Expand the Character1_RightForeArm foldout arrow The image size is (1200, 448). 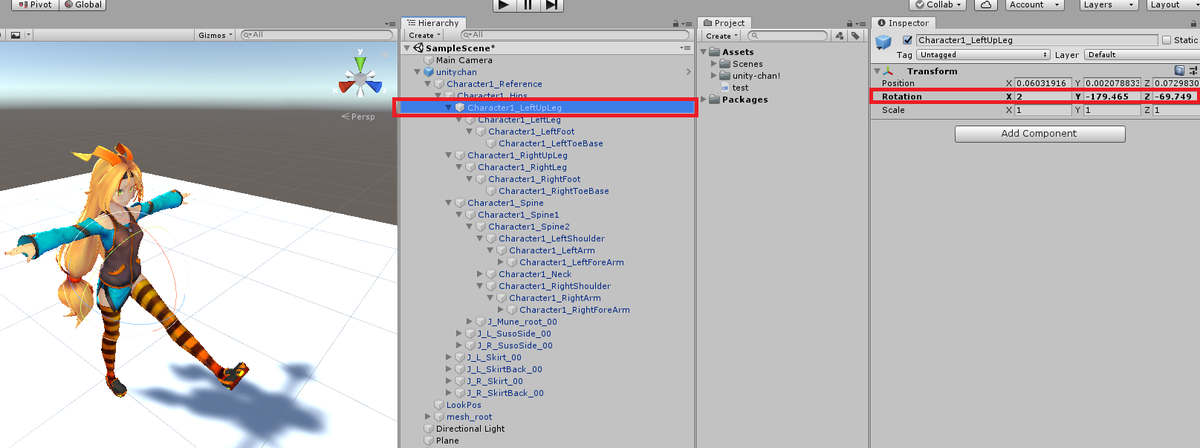[x=502, y=310]
